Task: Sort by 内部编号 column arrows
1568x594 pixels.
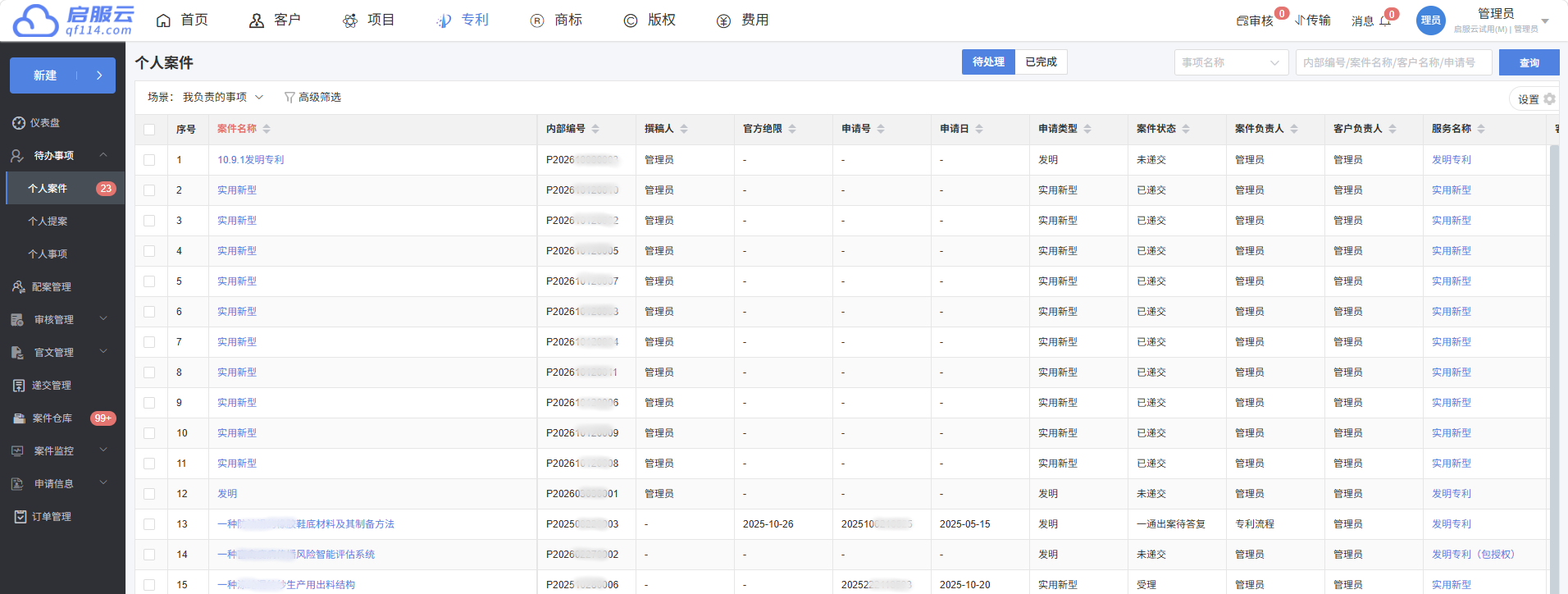Action: (x=595, y=129)
